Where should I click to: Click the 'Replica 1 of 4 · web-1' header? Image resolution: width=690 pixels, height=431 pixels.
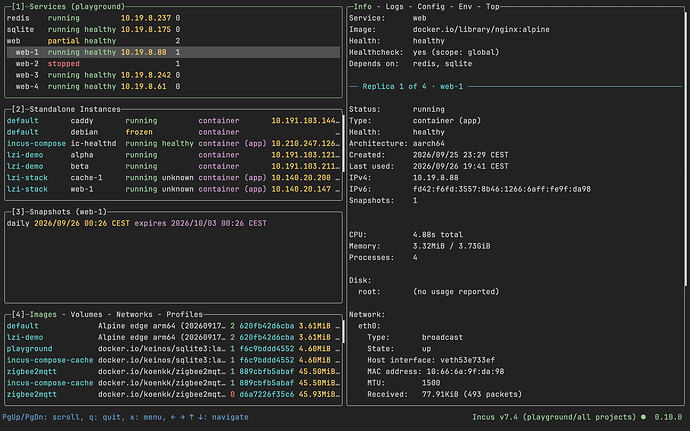coord(412,86)
